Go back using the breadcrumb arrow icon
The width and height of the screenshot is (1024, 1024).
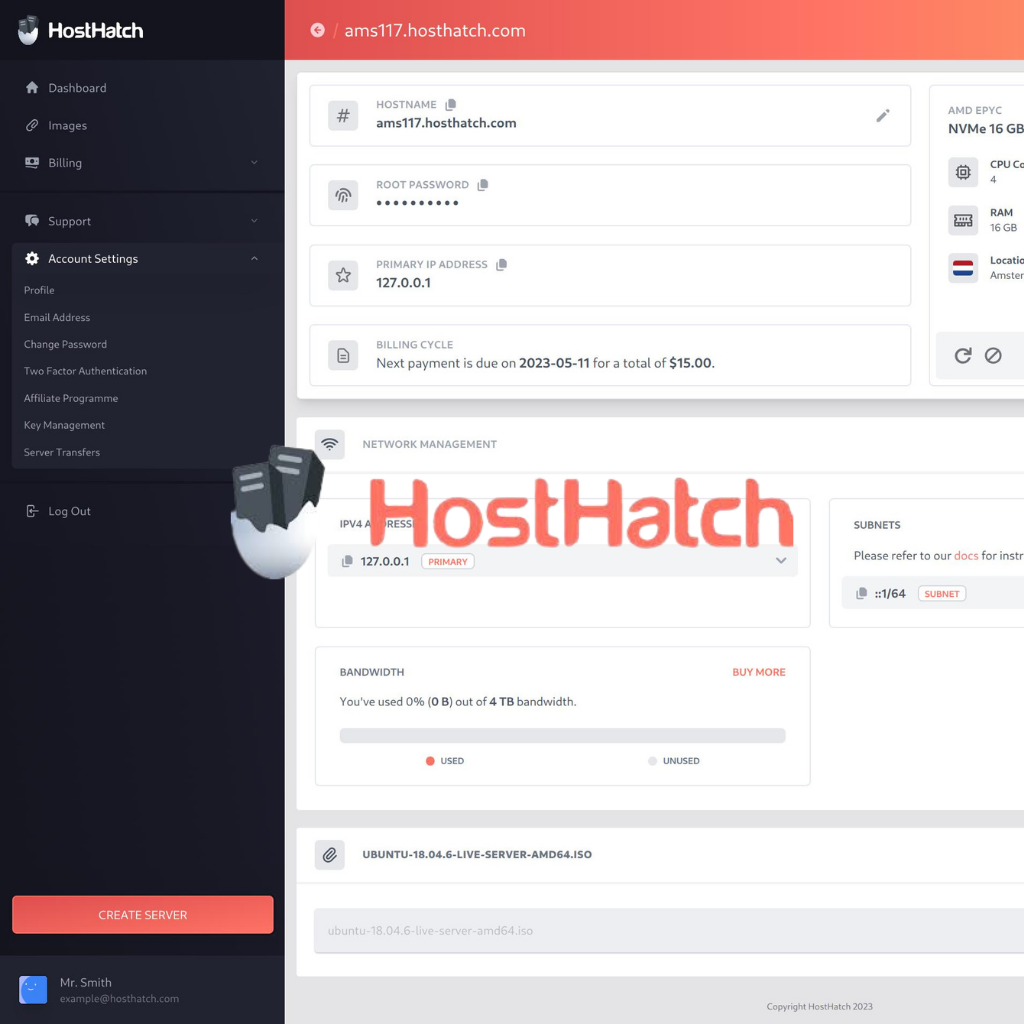point(317,30)
